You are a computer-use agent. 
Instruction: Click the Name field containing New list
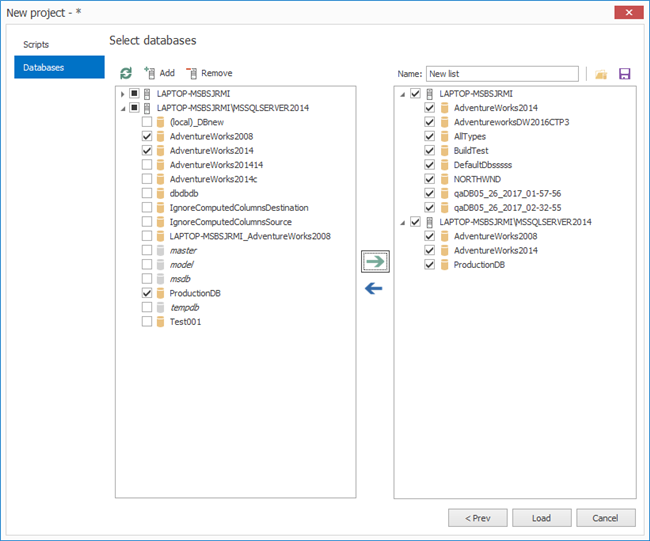pyautogui.click(x=502, y=74)
